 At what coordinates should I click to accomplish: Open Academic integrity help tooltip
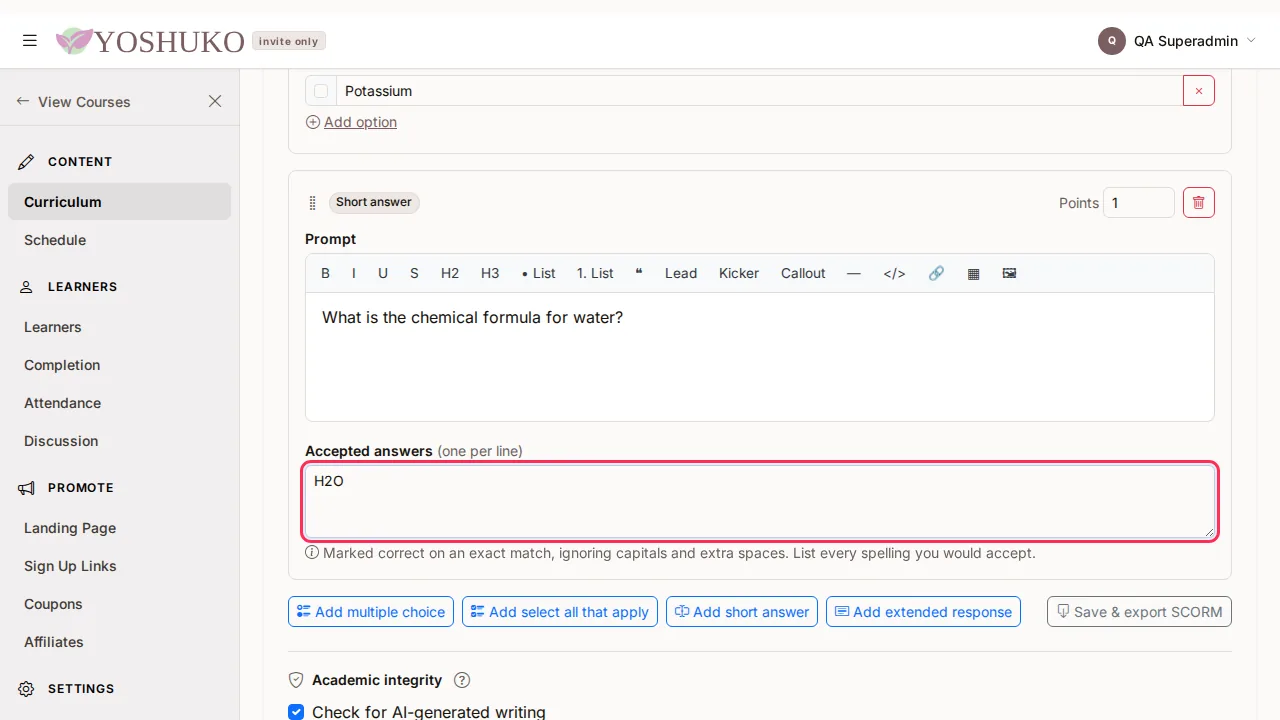click(x=462, y=680)
